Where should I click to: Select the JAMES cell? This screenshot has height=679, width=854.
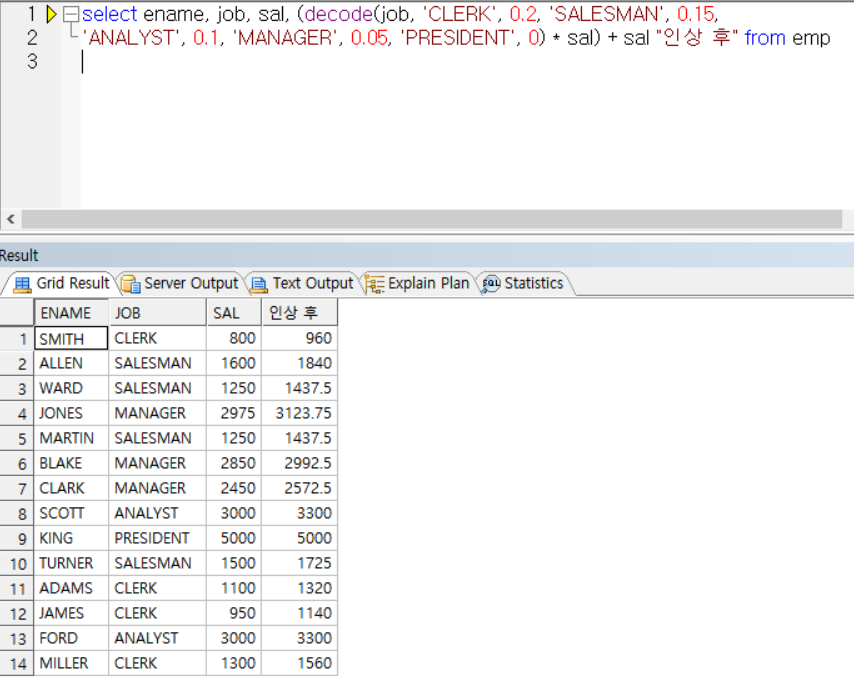tap(71, 613)
